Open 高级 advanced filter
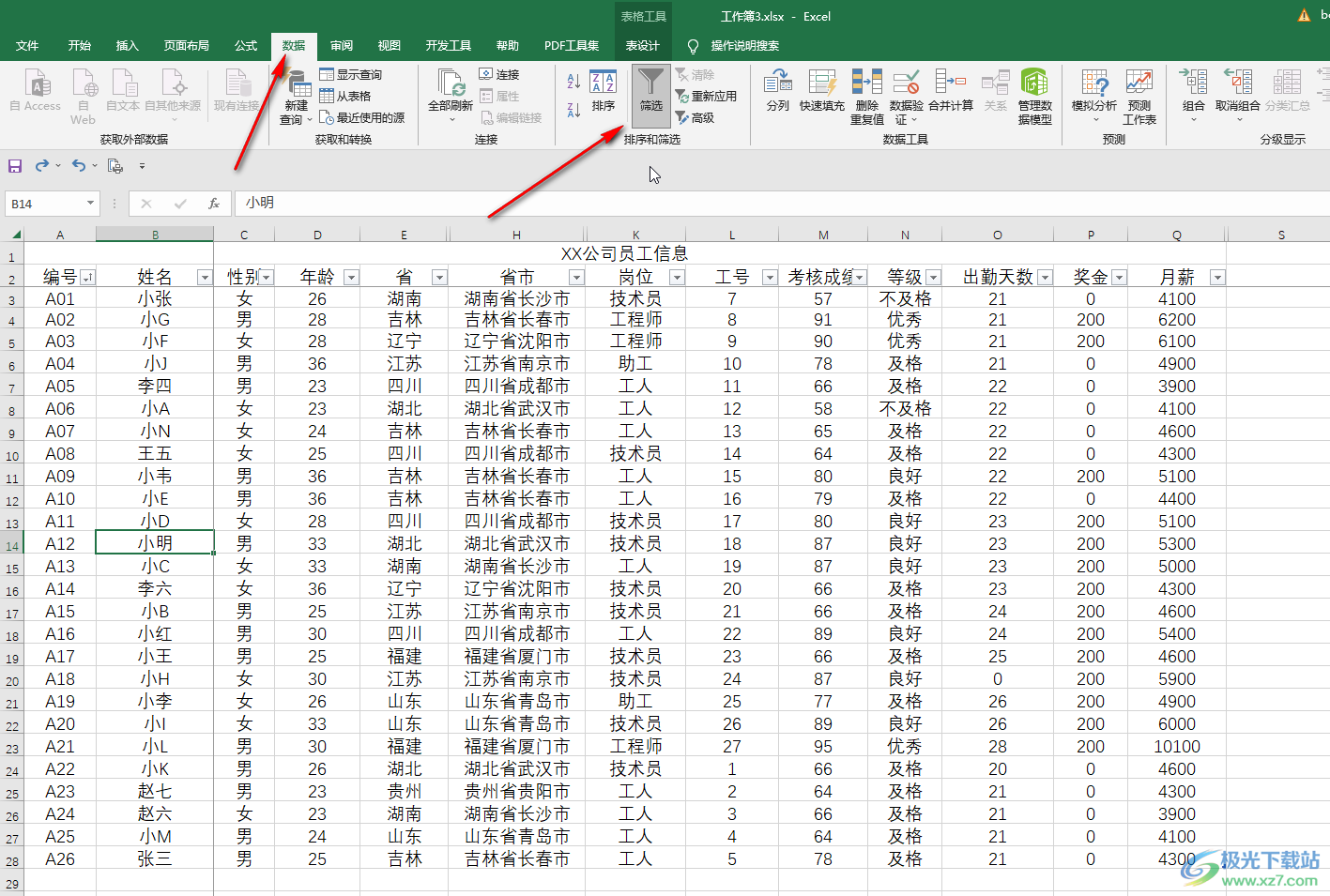Screen dimensions: 1330x896 696,117
